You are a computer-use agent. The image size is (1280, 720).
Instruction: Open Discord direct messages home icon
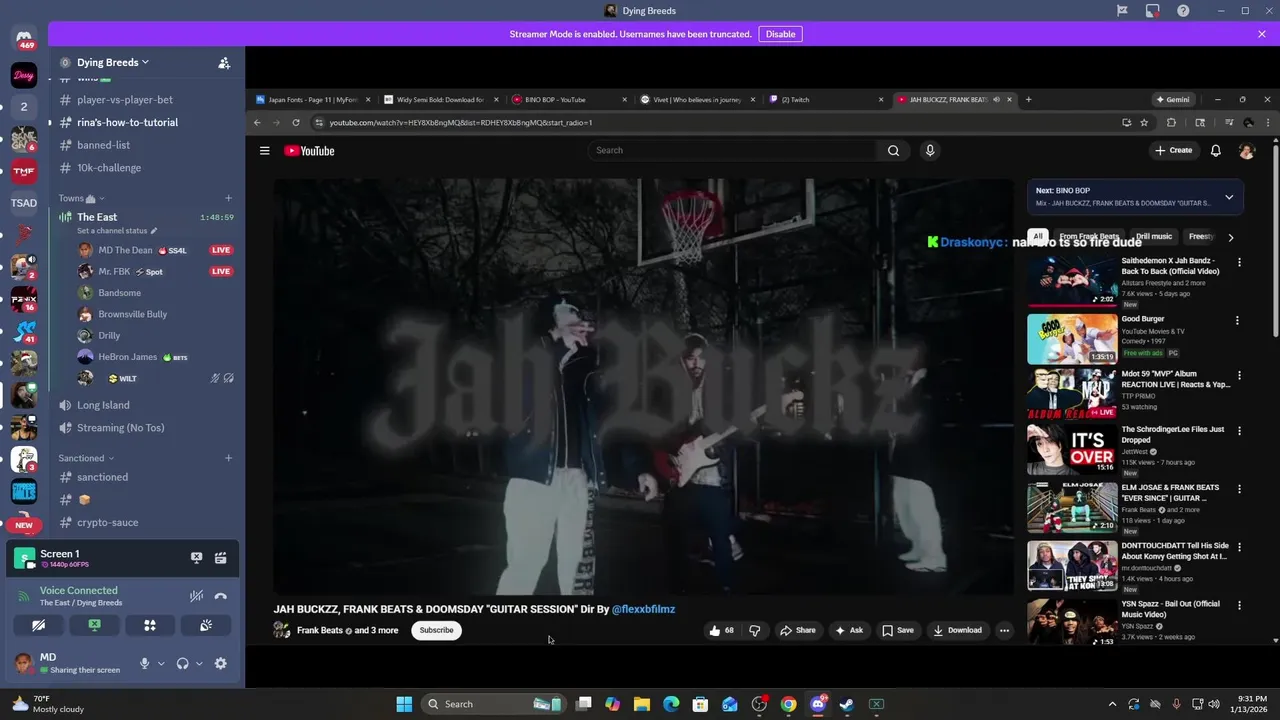point(24,38)
